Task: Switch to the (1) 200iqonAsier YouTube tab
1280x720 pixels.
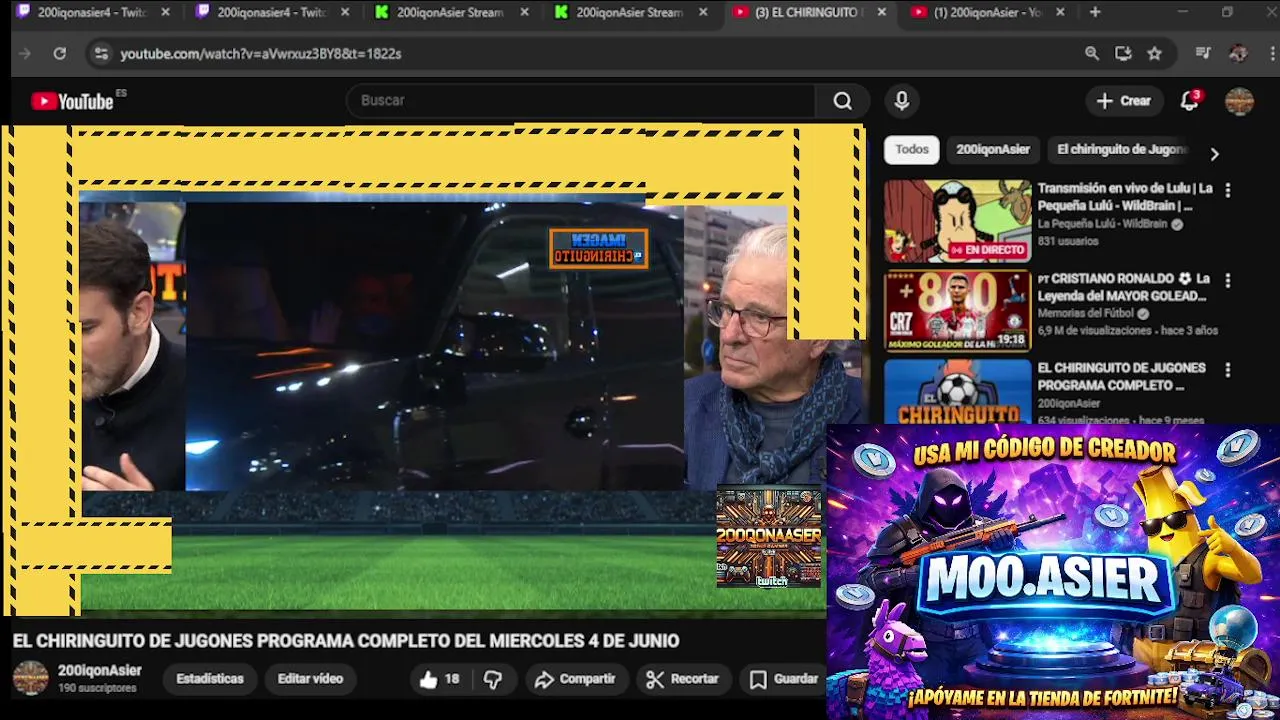Action: [987, 12]
